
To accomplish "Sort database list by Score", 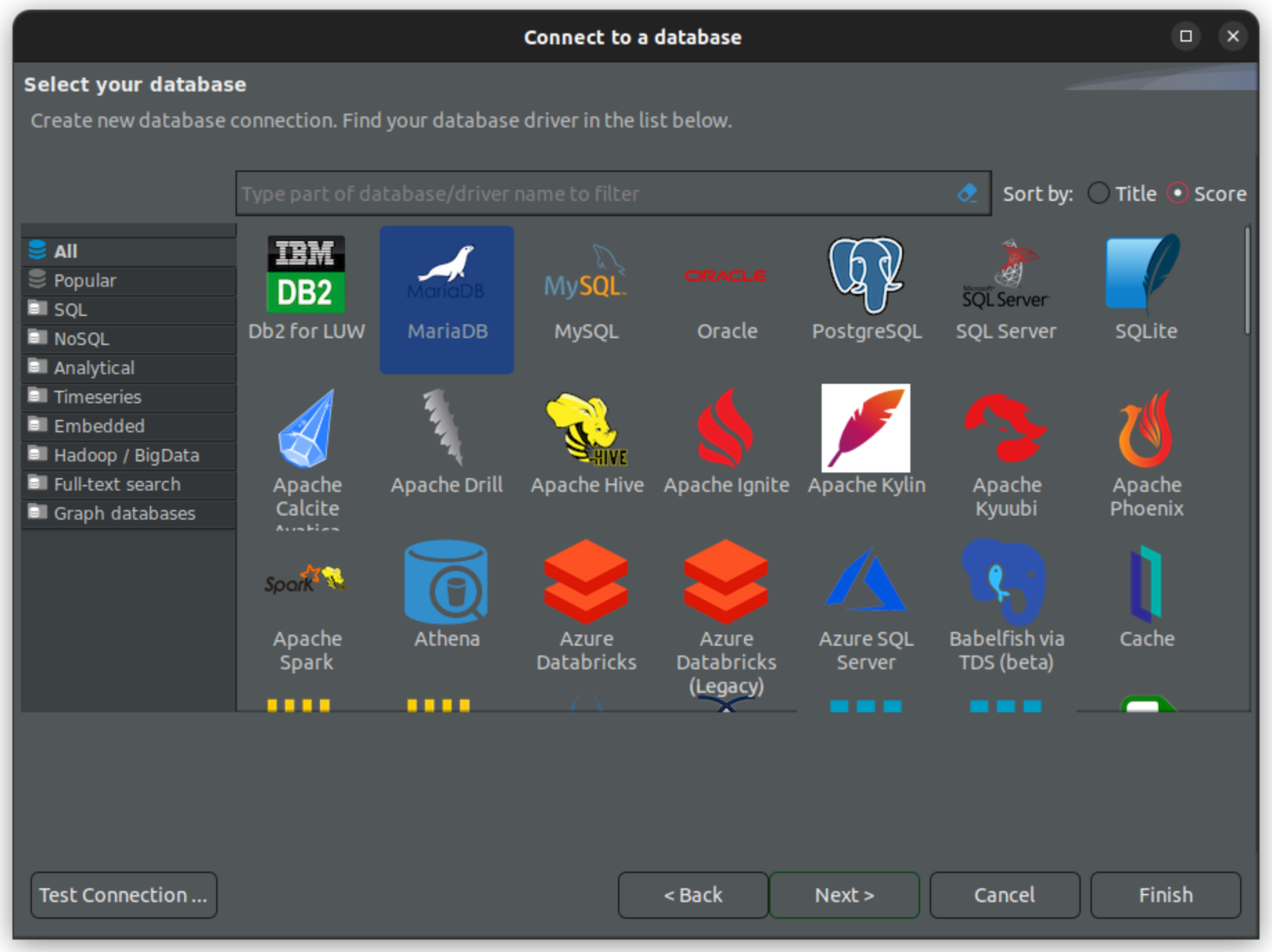I will 1178,193.
